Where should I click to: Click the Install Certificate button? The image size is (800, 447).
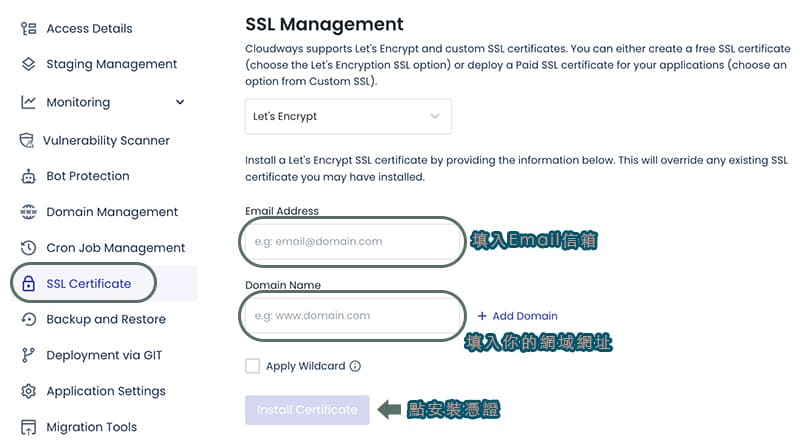click(307, 410)
